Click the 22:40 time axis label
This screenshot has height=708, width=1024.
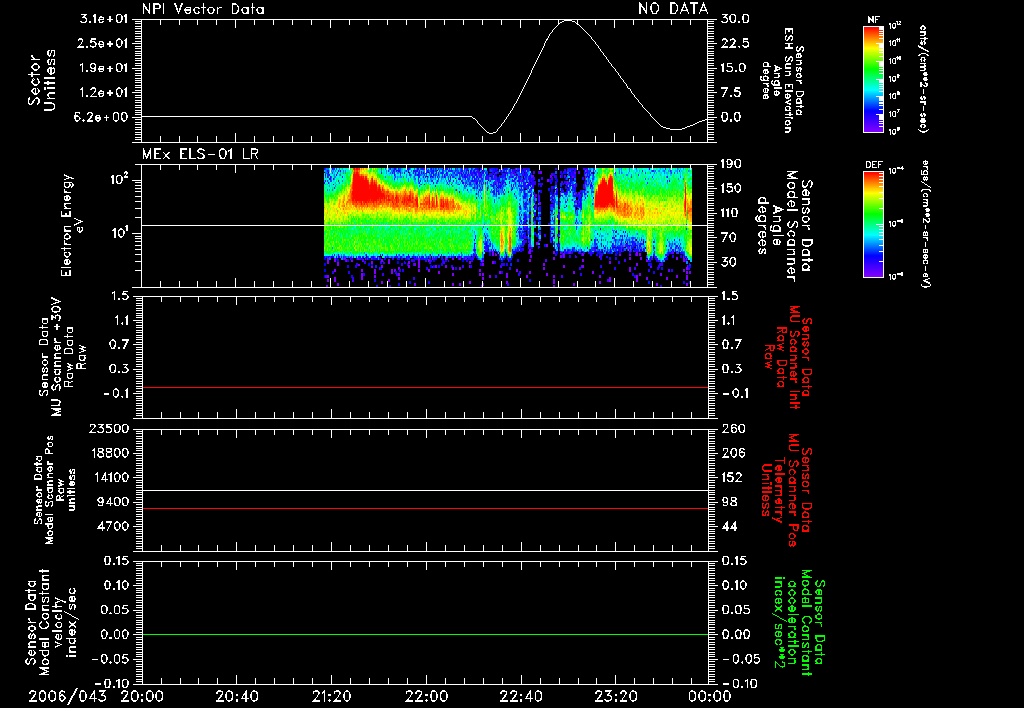[520, 696]
